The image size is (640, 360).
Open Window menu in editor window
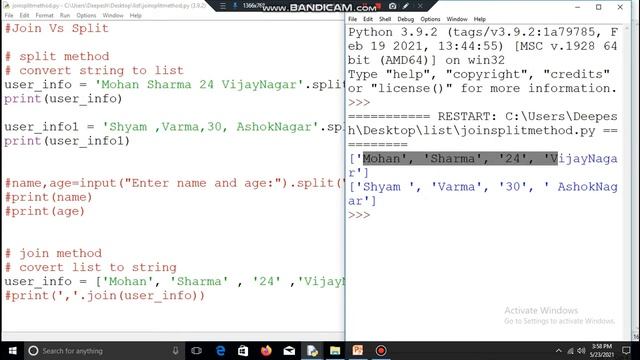pos(113,16)
